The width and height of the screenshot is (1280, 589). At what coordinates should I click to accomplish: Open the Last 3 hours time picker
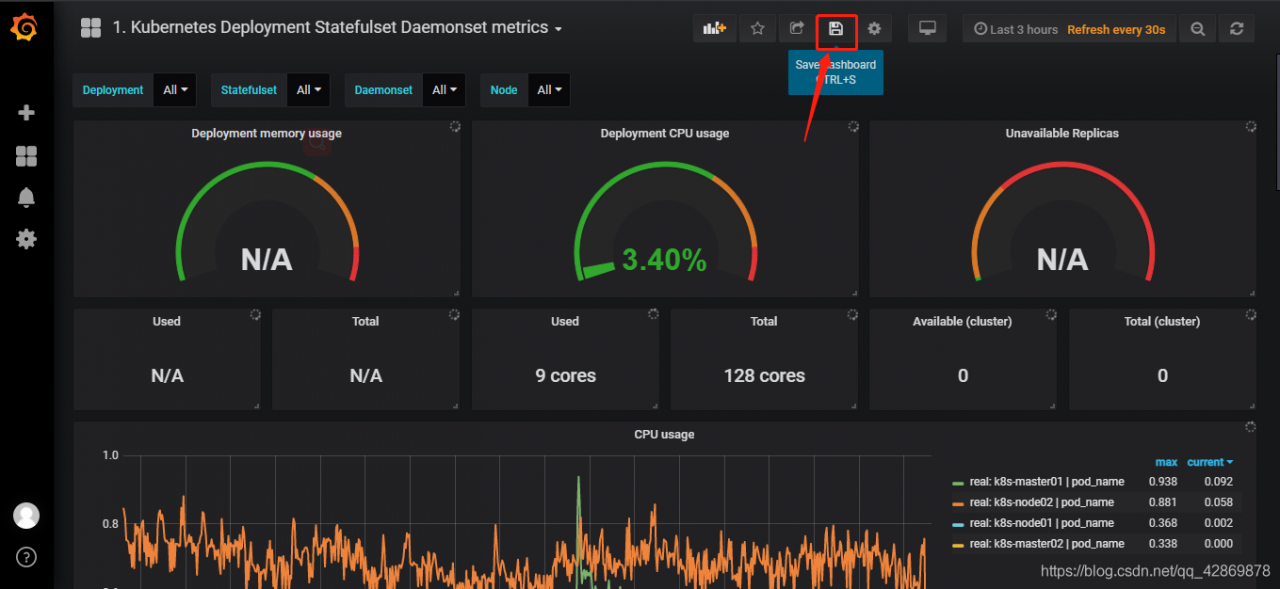coord(1015,30)
